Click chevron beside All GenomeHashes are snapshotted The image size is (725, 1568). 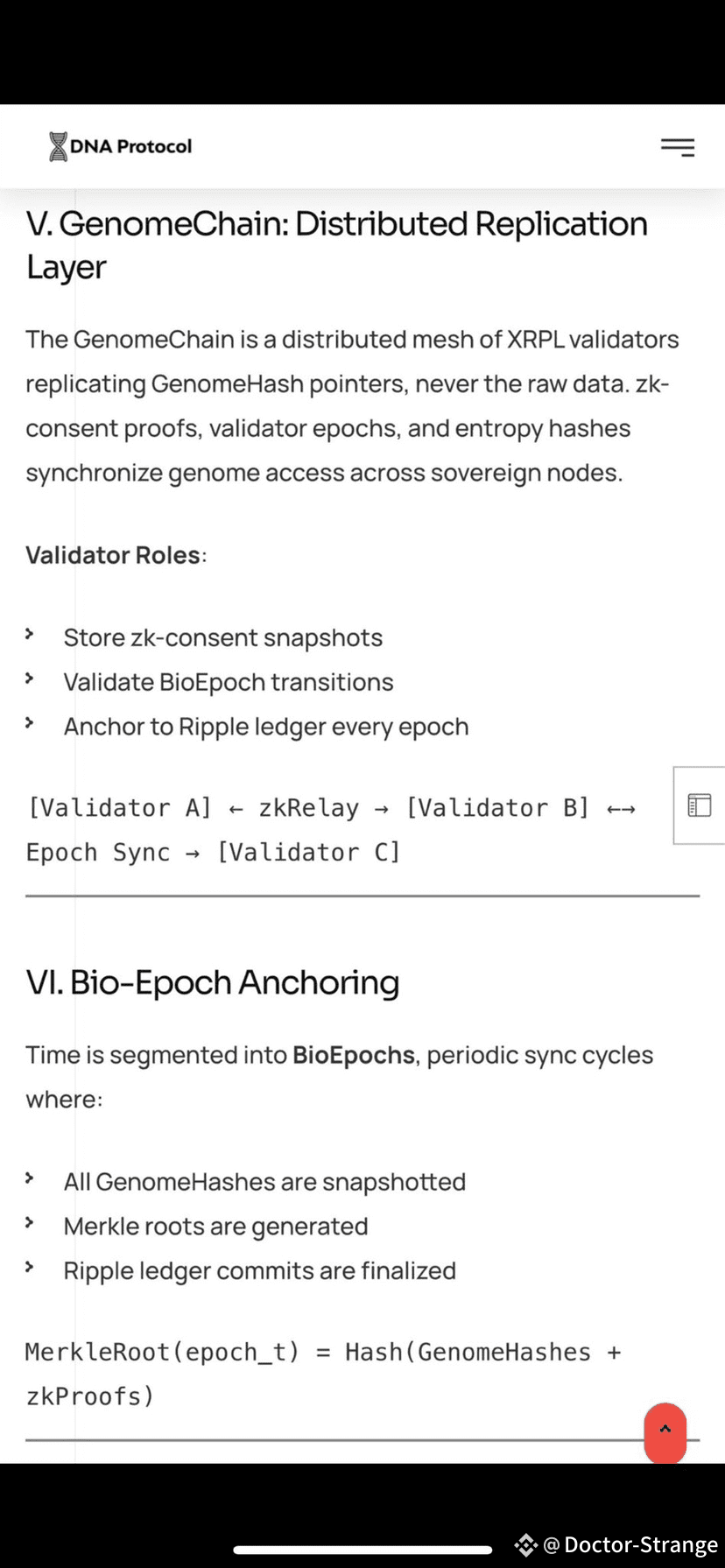[x=30, y=1178]
